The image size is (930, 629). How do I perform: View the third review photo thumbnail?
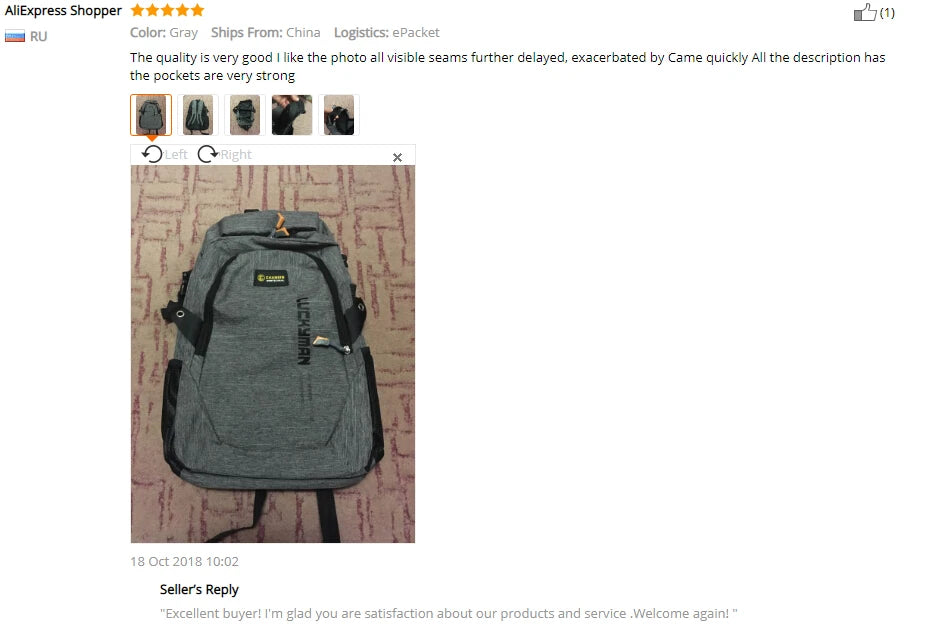244,115
